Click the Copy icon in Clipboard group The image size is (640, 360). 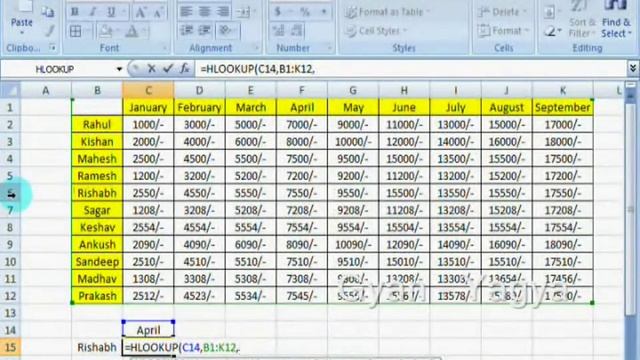[48, 13]
